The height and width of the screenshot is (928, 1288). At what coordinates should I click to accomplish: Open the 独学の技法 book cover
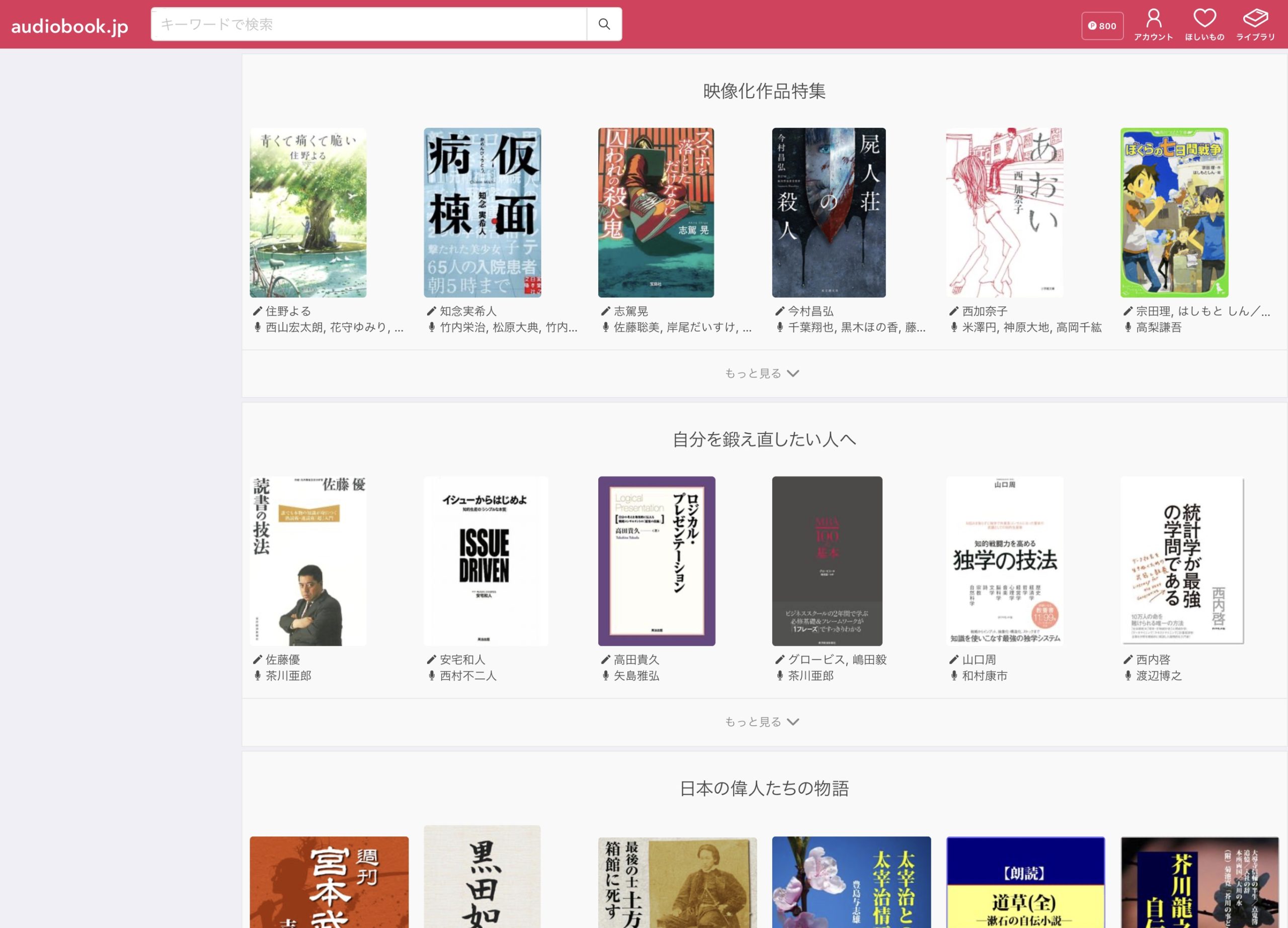(1005, 561)
